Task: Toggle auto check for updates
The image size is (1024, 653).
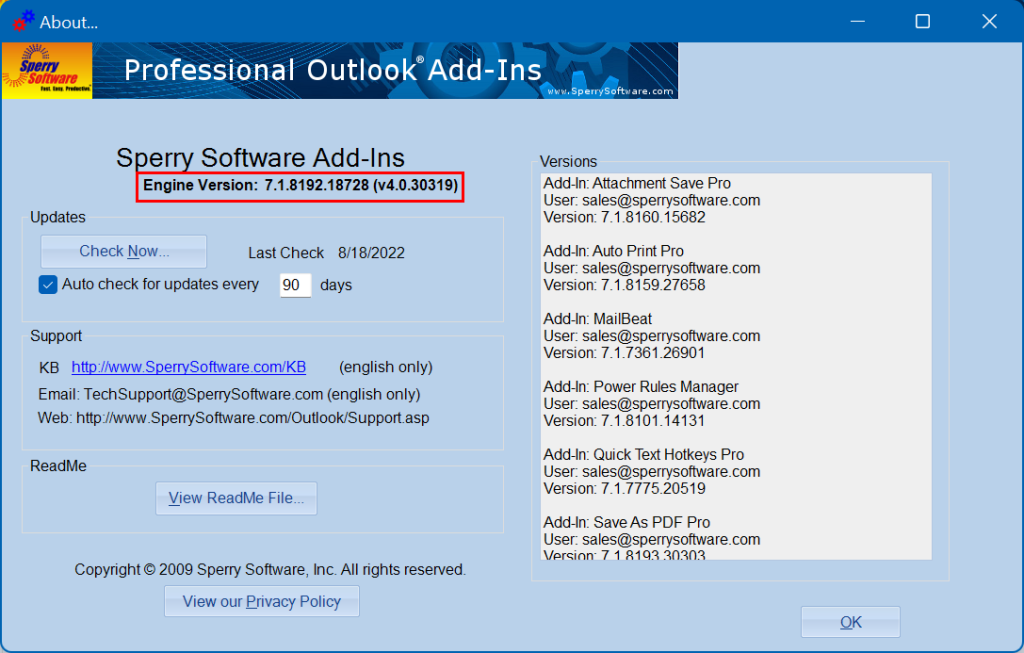Action: coord(47,284)
